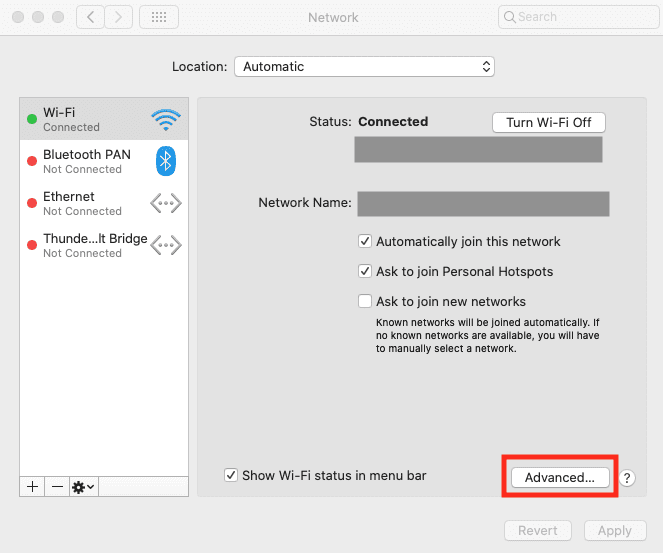Select Thunderbolt Bridge service in list
The height and width of the screenshot is (553, 663).
coord(104,245)
